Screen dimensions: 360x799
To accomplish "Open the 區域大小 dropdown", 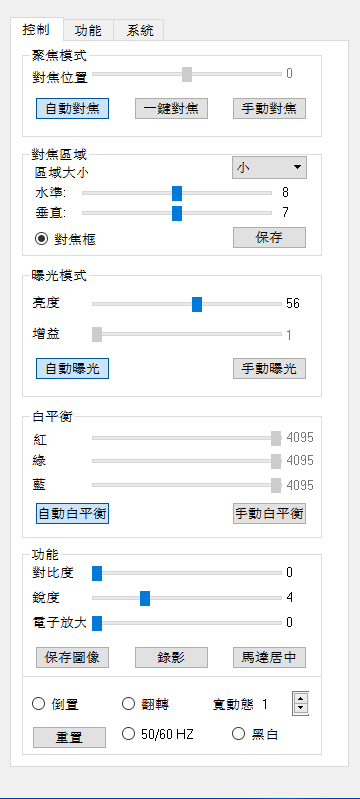I will click(x=269, y=168).
